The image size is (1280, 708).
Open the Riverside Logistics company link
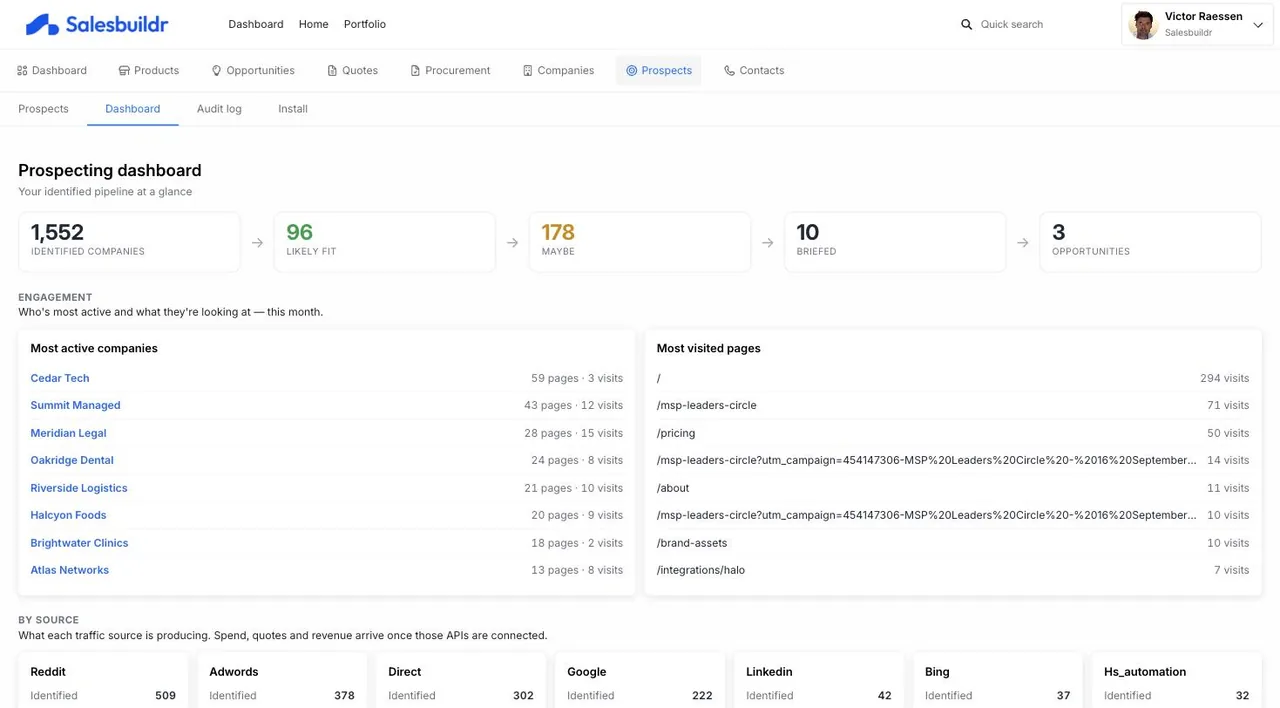click(79, 488)
